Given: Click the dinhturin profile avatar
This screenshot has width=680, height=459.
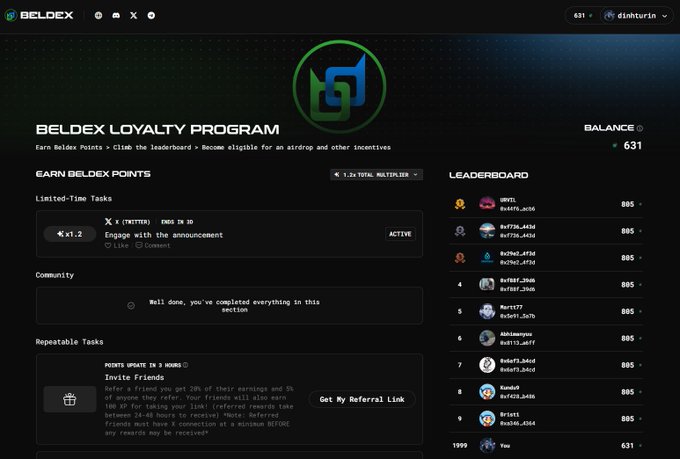Looking at the screenshot, I should pyautogui.click(x=609, y=16).
